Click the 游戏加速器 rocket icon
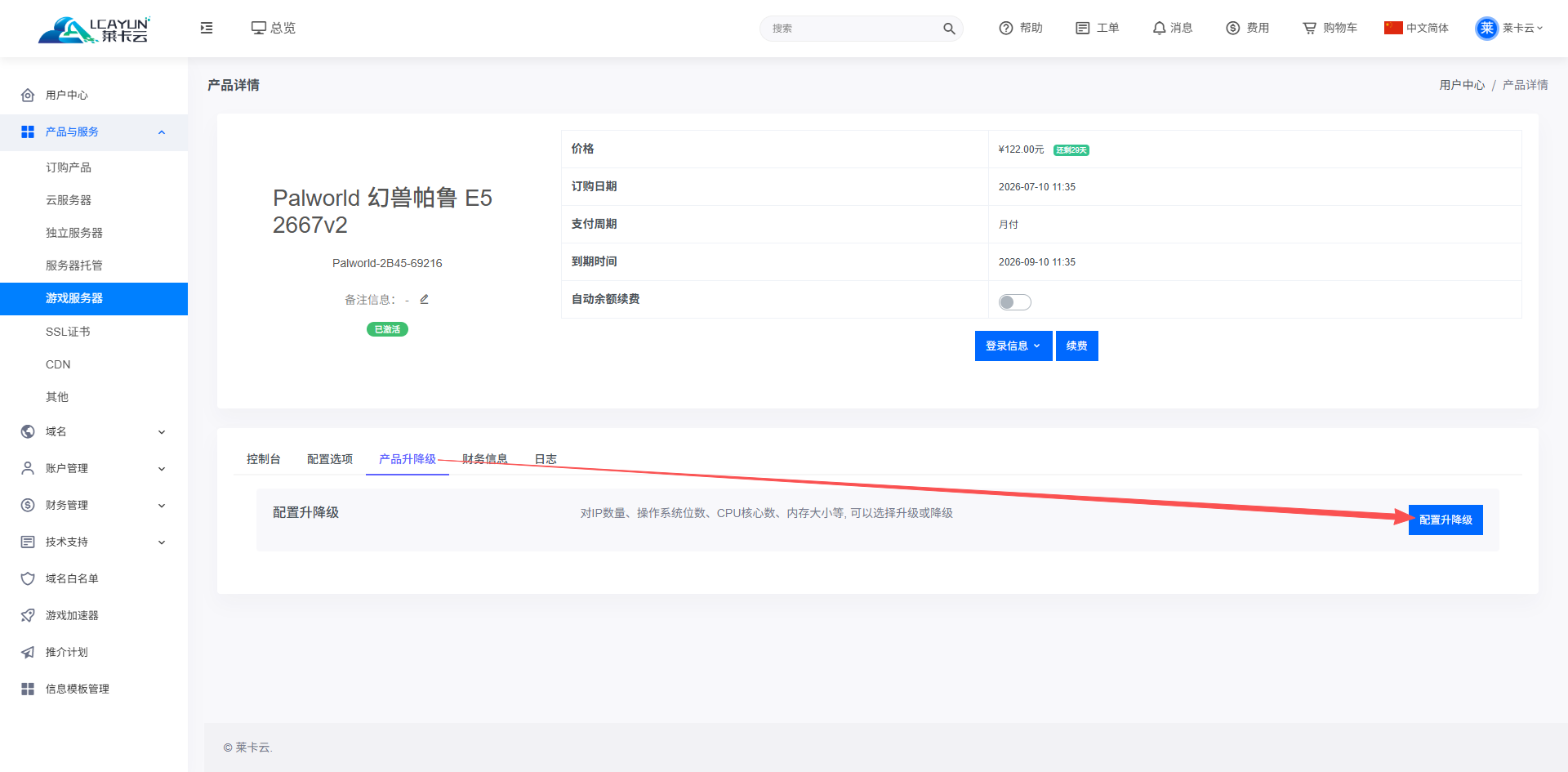 28,615
